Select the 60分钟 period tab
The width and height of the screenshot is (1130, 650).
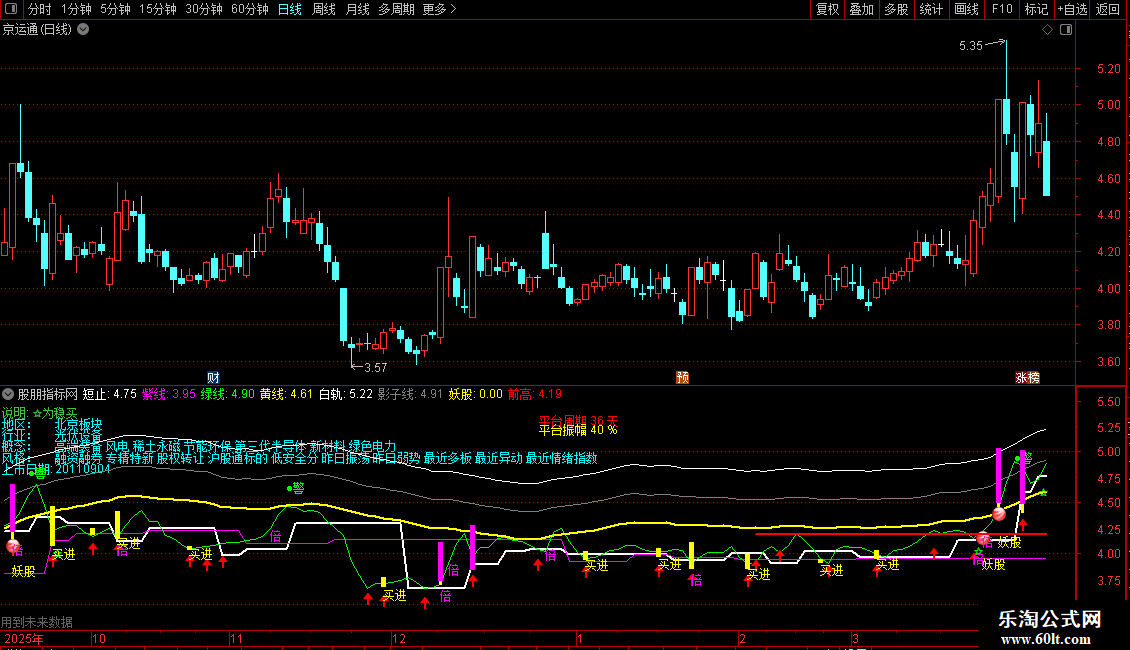(x=249, y=10)
